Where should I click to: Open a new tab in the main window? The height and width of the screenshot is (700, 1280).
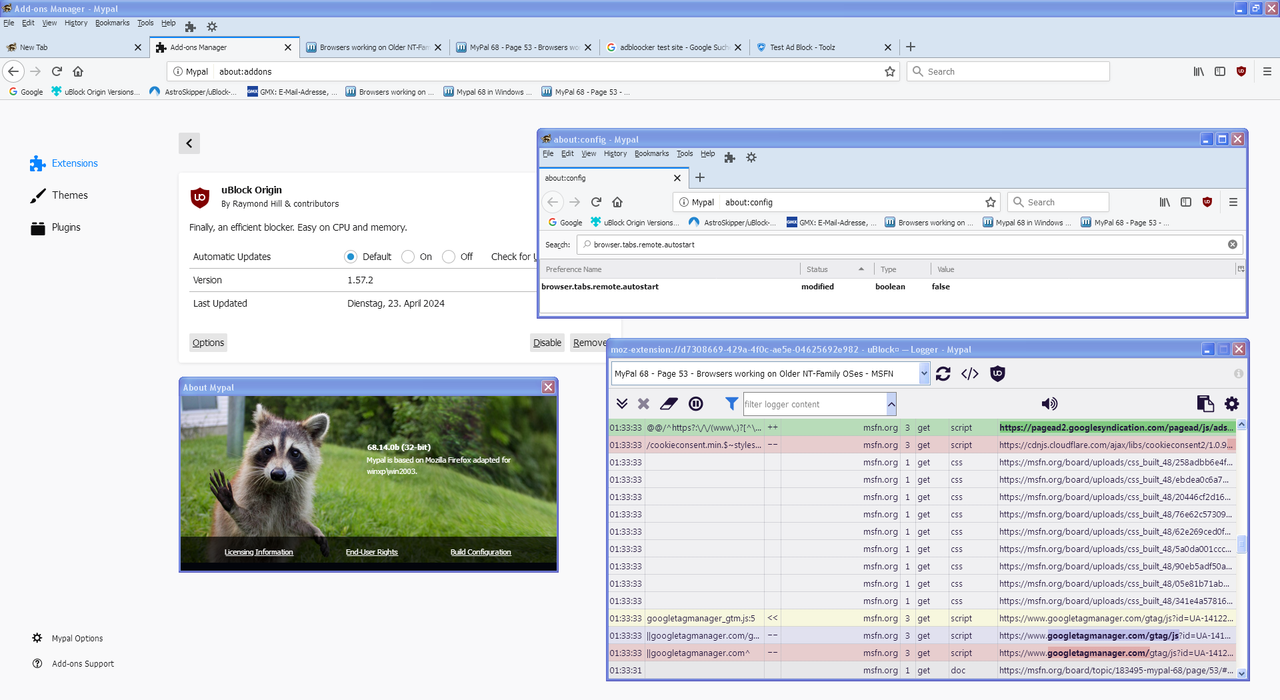(910, 47)
